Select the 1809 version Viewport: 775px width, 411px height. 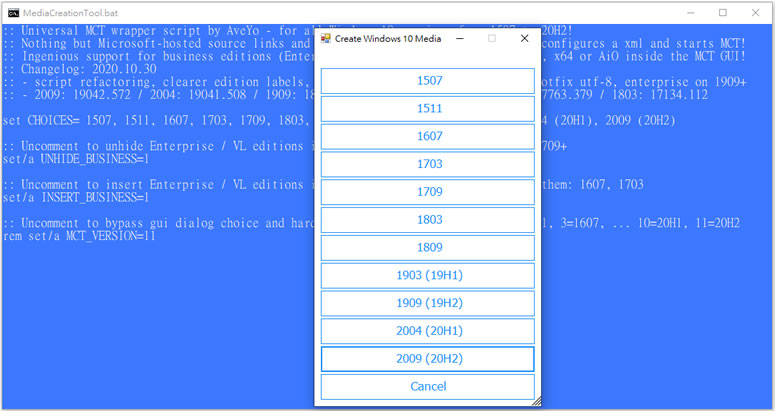[428, 247]
